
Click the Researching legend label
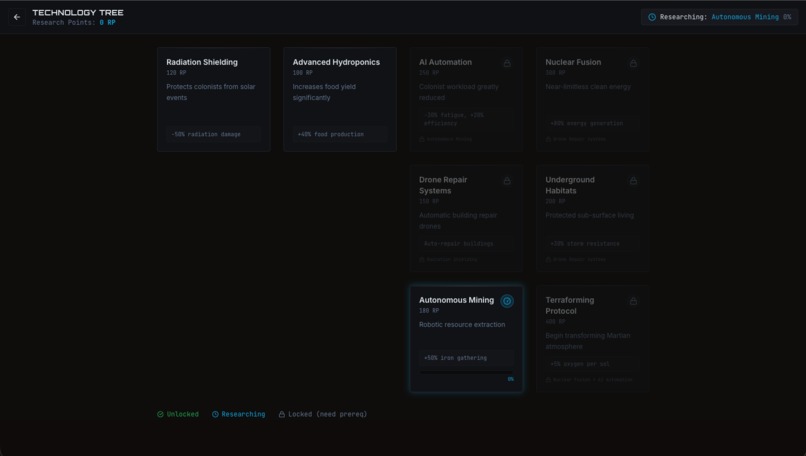(x=243, y=414)
